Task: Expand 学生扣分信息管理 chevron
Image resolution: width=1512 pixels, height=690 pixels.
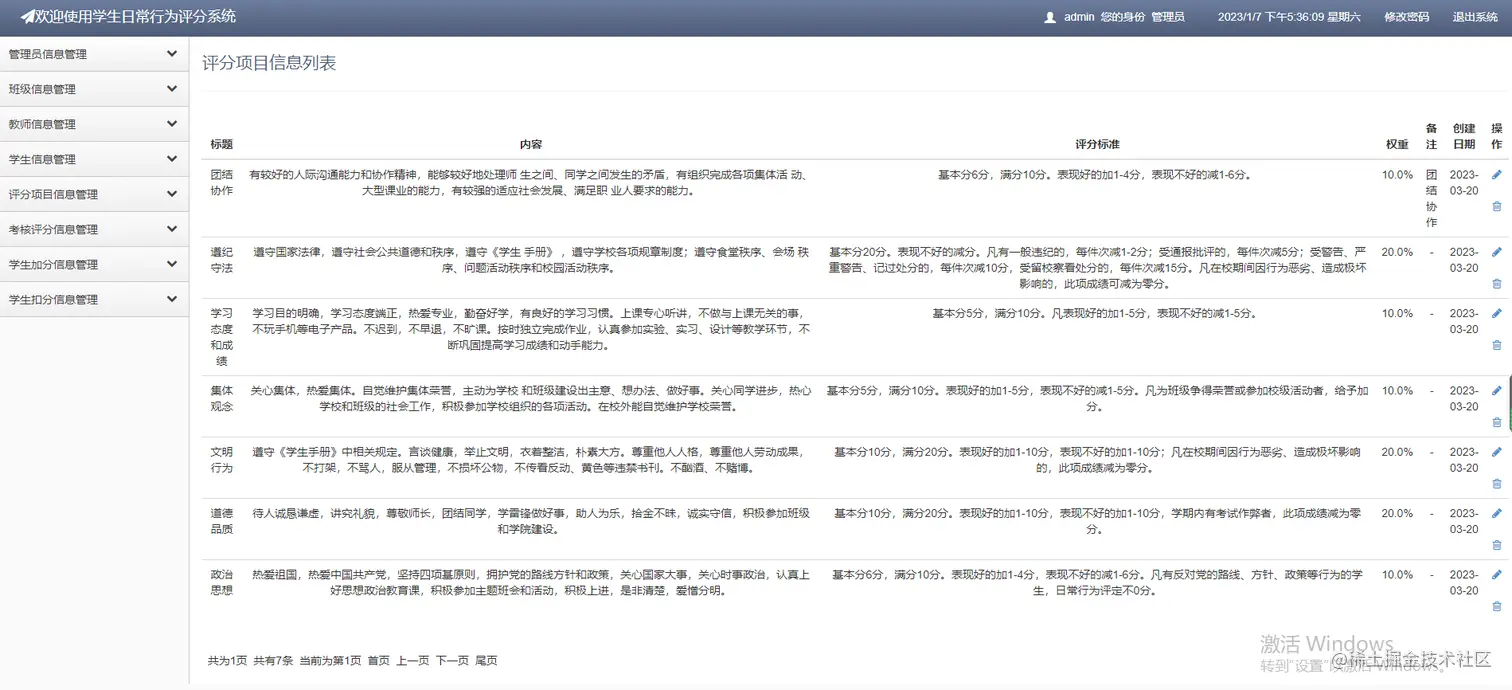Action: point(172,299)
